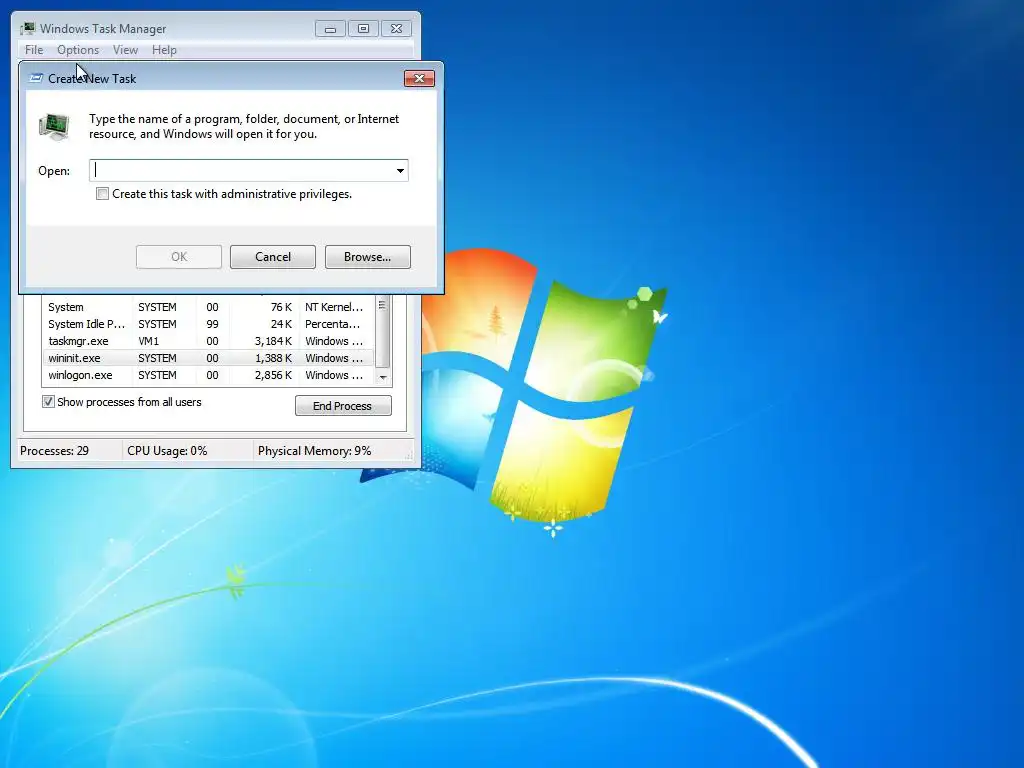The width and height of the screenshot is (1024, 768).
Task: Select the System Idle P... process row
Action: click(208, 324)
